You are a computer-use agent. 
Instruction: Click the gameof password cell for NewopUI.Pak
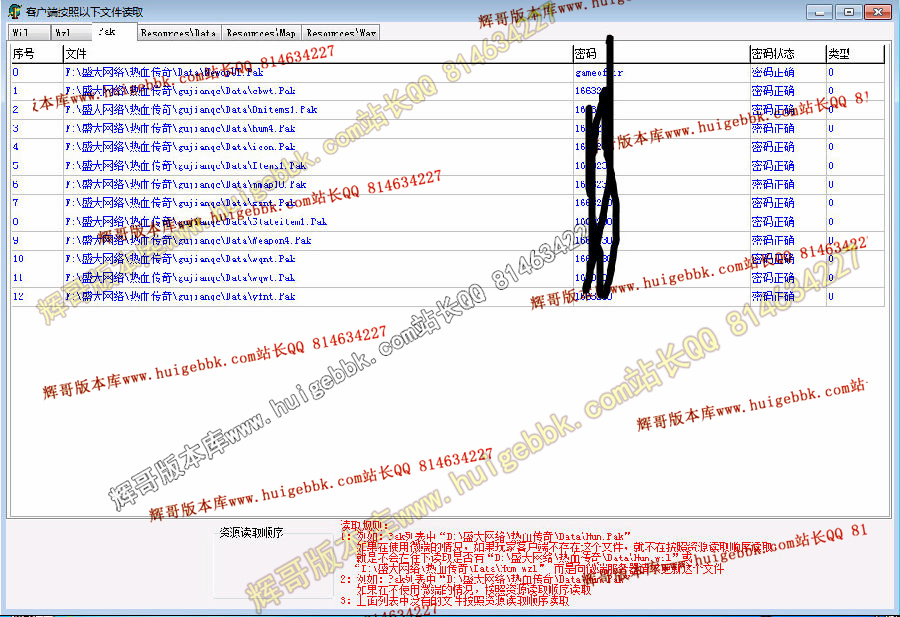click(599, 72)
